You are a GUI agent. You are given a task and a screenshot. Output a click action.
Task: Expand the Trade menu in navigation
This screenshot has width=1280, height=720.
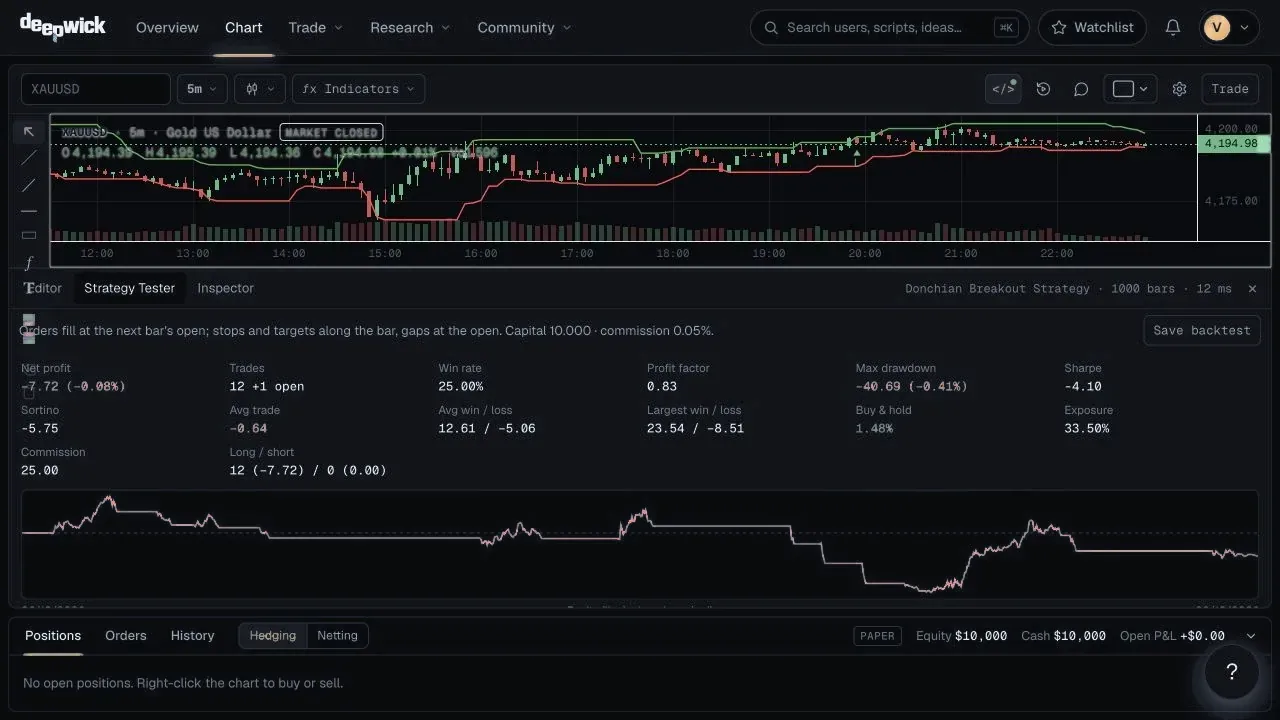click(315, 28)
